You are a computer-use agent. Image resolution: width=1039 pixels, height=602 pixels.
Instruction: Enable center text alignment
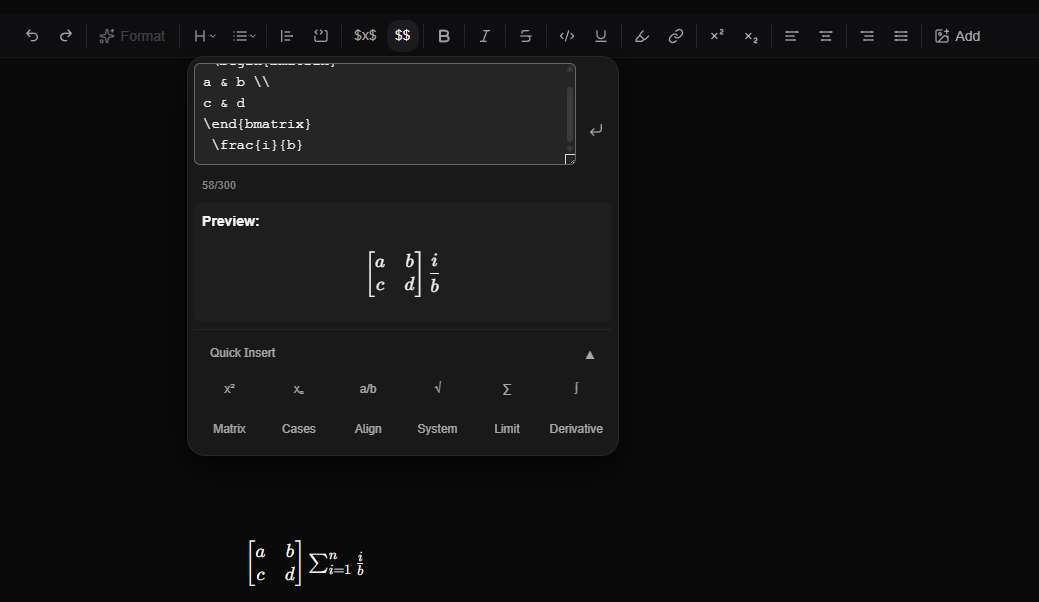pyautogui.click(x=825, y=35)
